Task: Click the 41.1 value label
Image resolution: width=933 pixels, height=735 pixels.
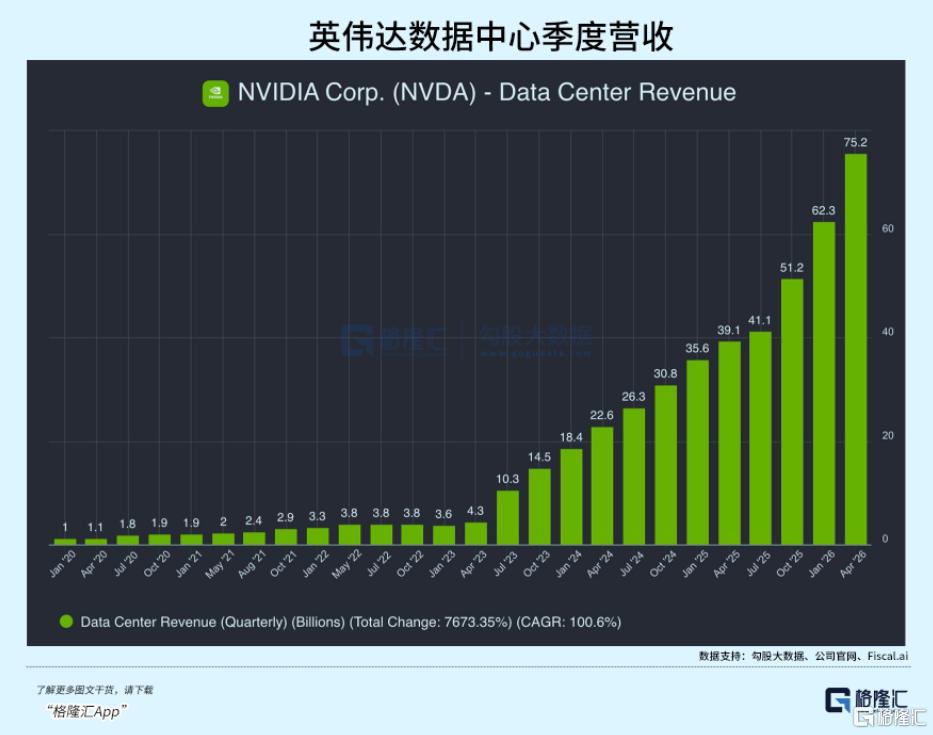Action: 760,320
